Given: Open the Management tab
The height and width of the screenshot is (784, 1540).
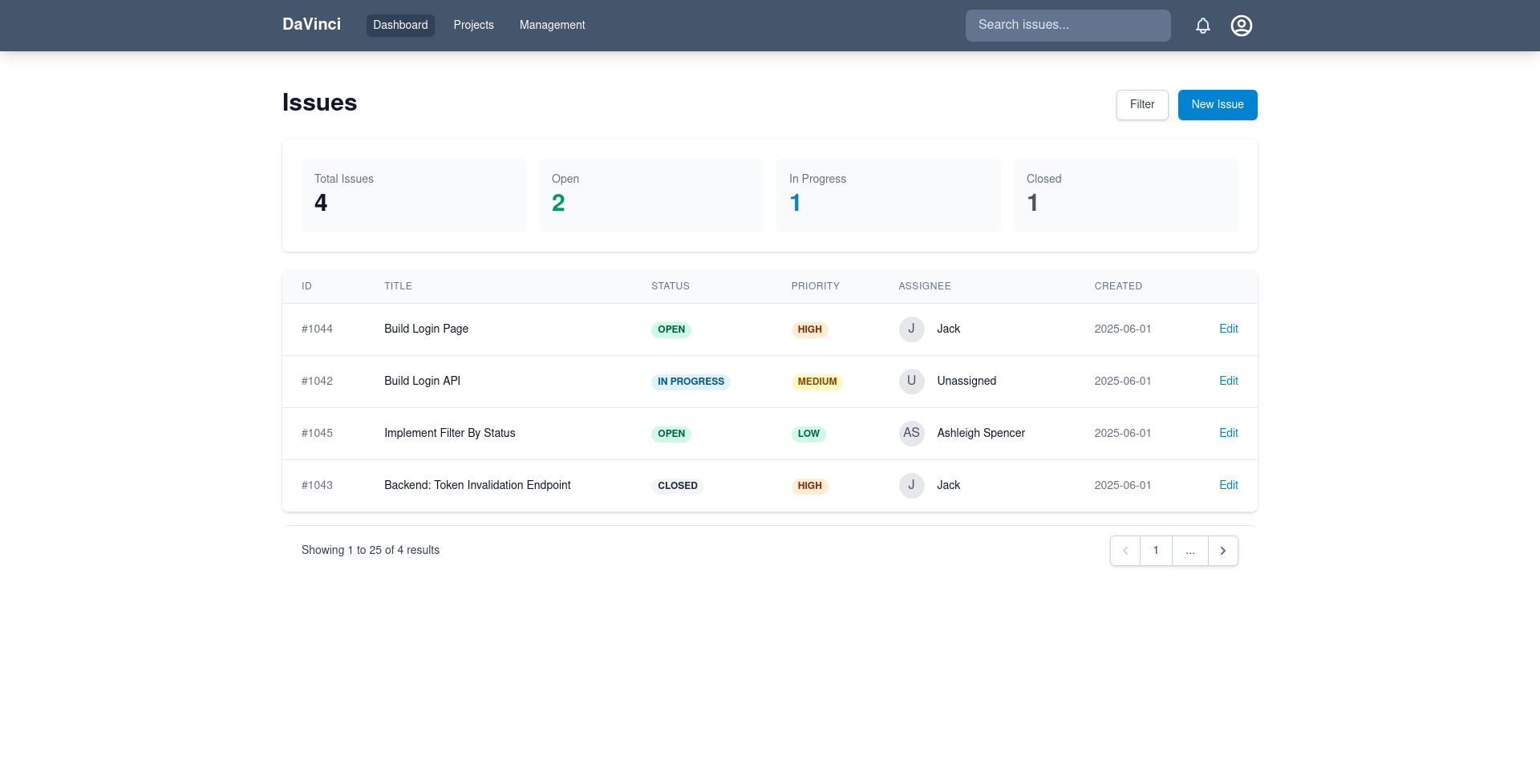Looking at the screenshot, I should (x=552, y=26).
